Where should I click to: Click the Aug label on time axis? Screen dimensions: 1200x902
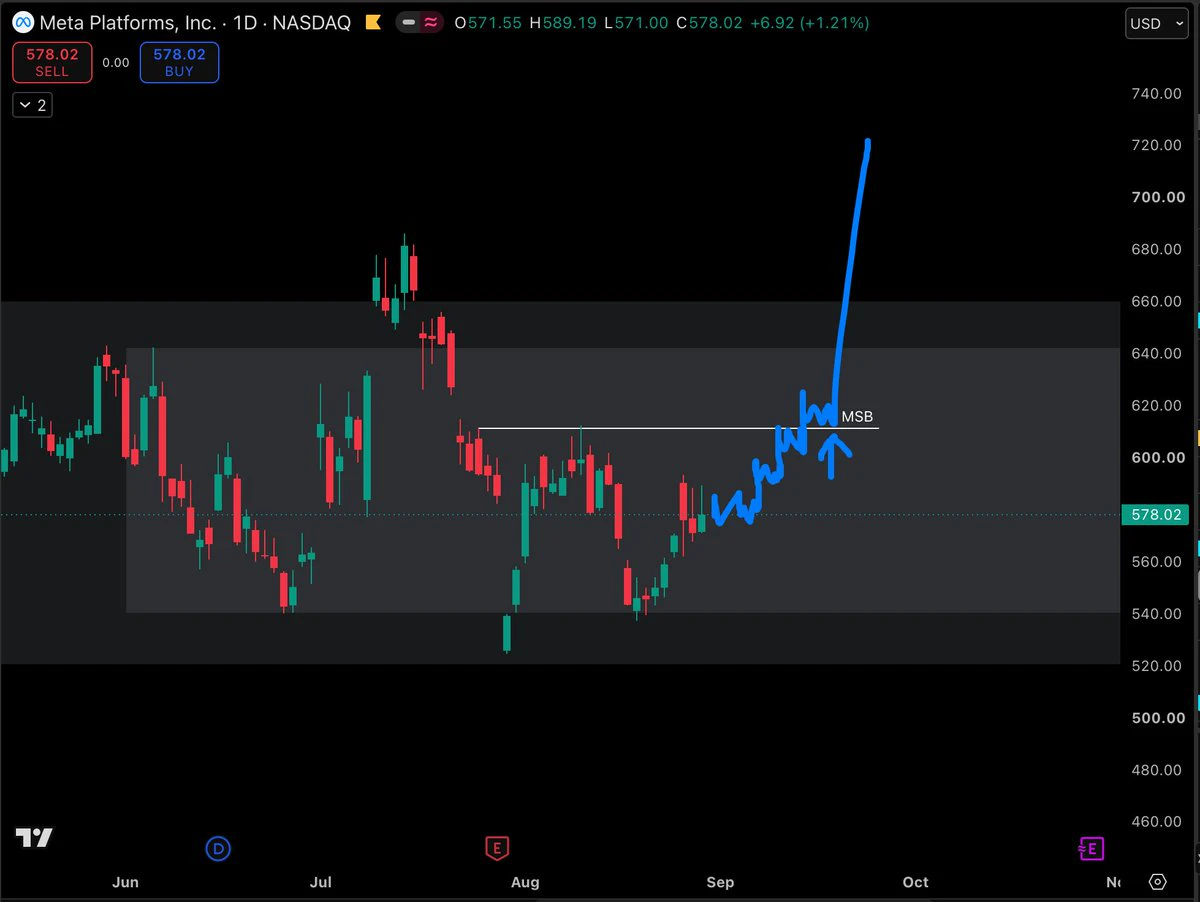tap(525, 882)
